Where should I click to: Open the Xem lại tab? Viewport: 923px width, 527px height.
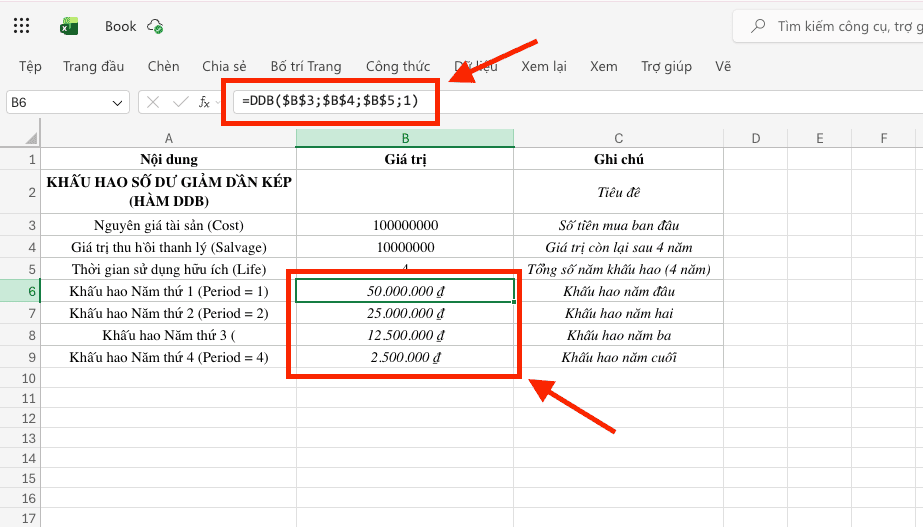[544, 67]
